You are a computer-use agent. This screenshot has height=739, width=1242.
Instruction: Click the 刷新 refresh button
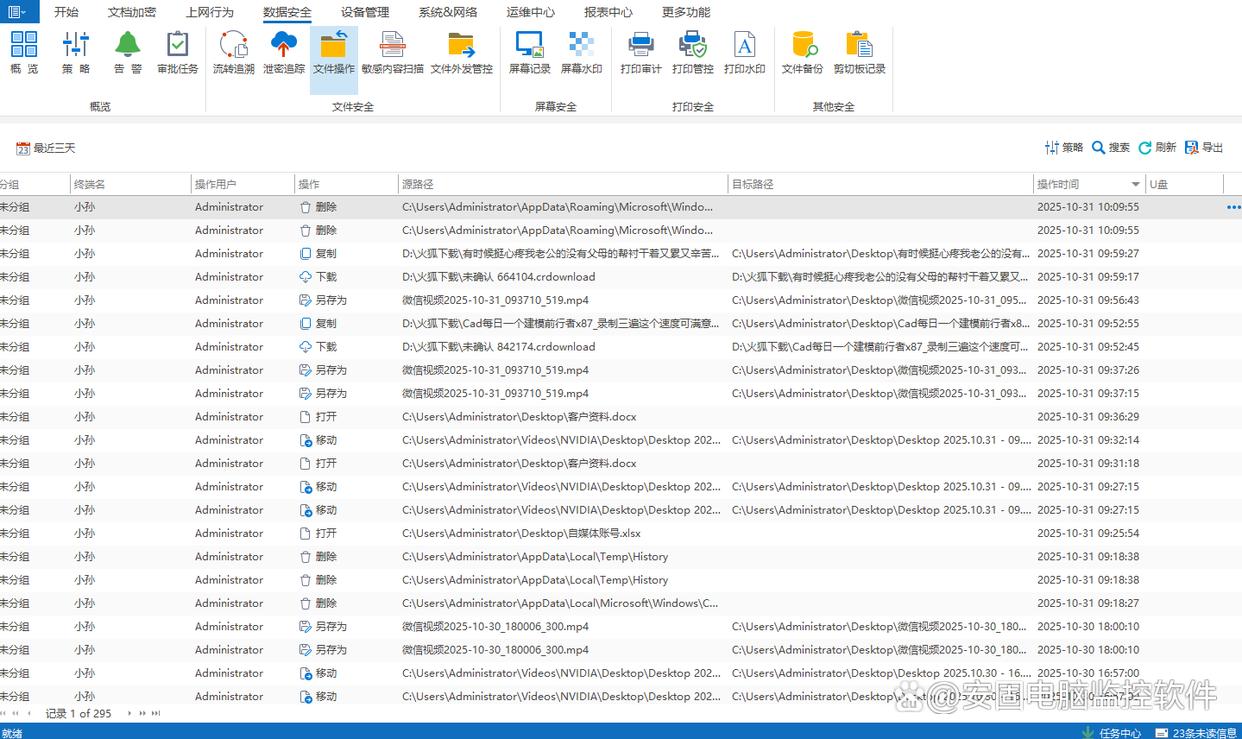(x=1157, y=148)
